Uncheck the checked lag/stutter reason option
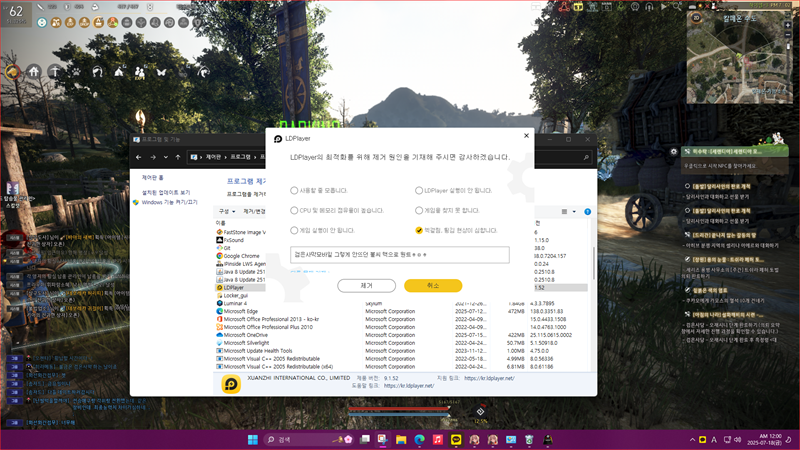This screenshot has width=800, height=450. pyautogui.click(x=419, y=230)
